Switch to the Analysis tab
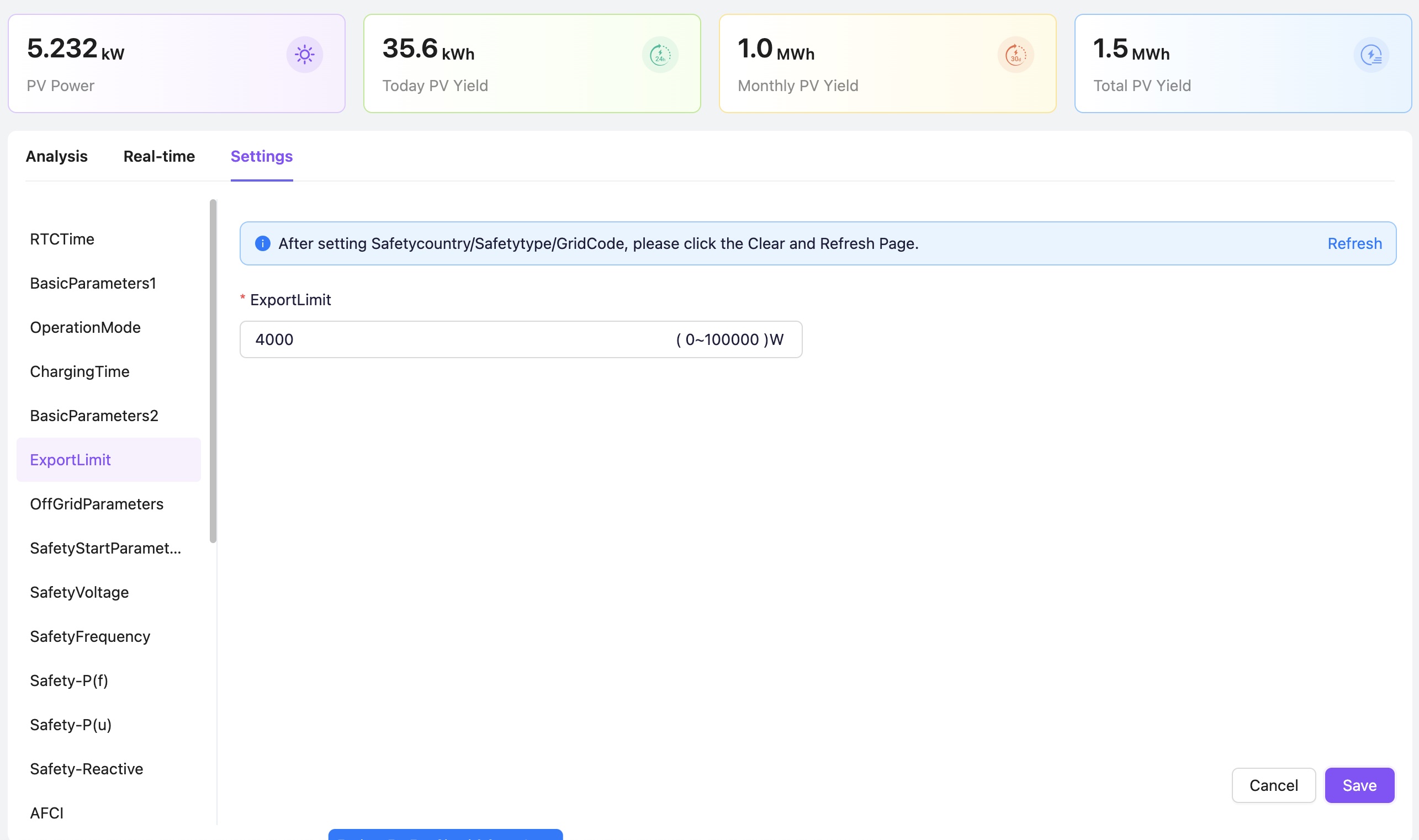Viewport: 1419px width, 840px height. click(x=57, y=156)
